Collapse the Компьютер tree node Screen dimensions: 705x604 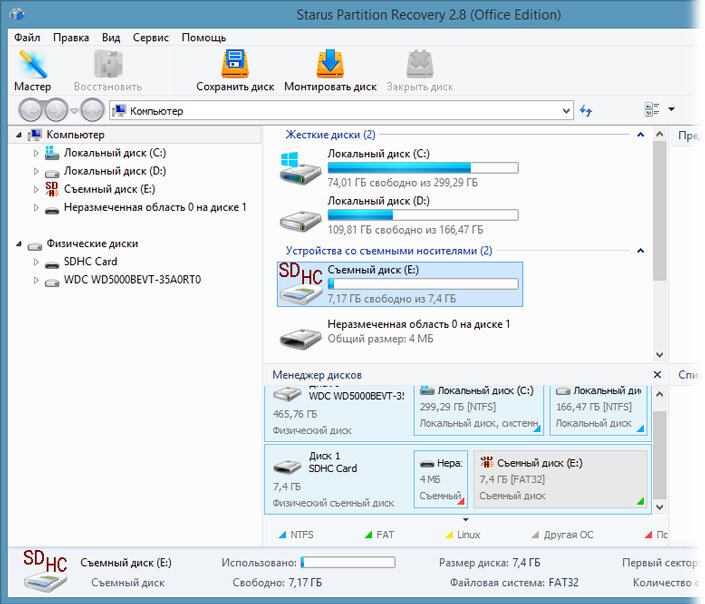(x=19, y=135)
